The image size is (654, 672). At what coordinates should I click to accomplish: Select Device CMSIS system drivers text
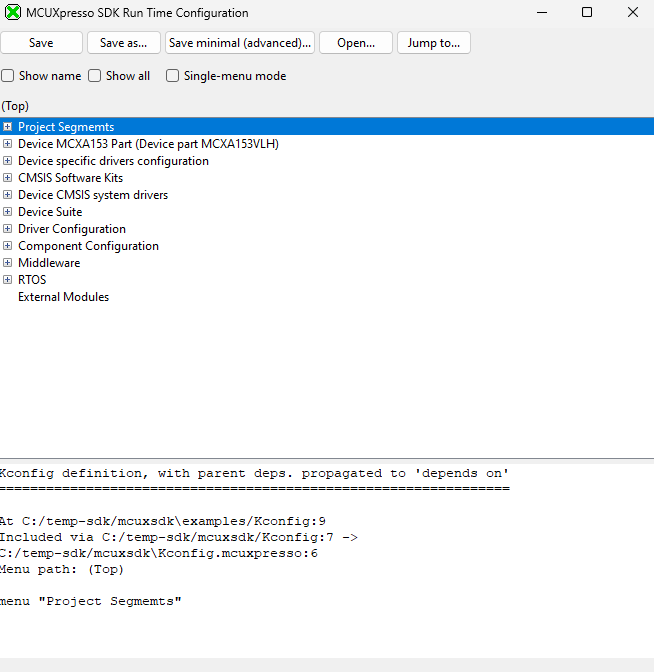click(x=93, y=195)
